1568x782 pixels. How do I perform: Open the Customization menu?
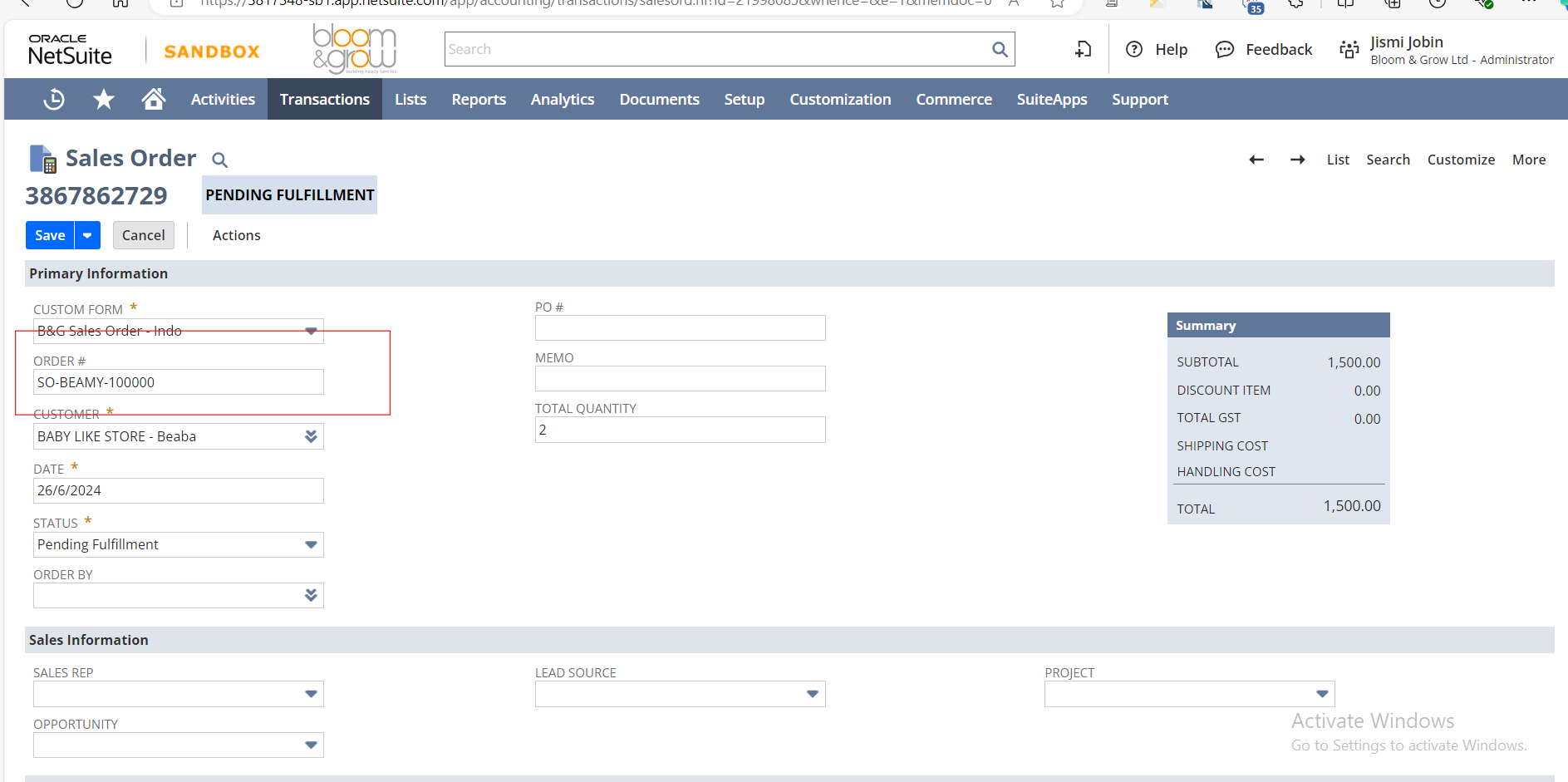pyautogui.click(x=840, y=99)
